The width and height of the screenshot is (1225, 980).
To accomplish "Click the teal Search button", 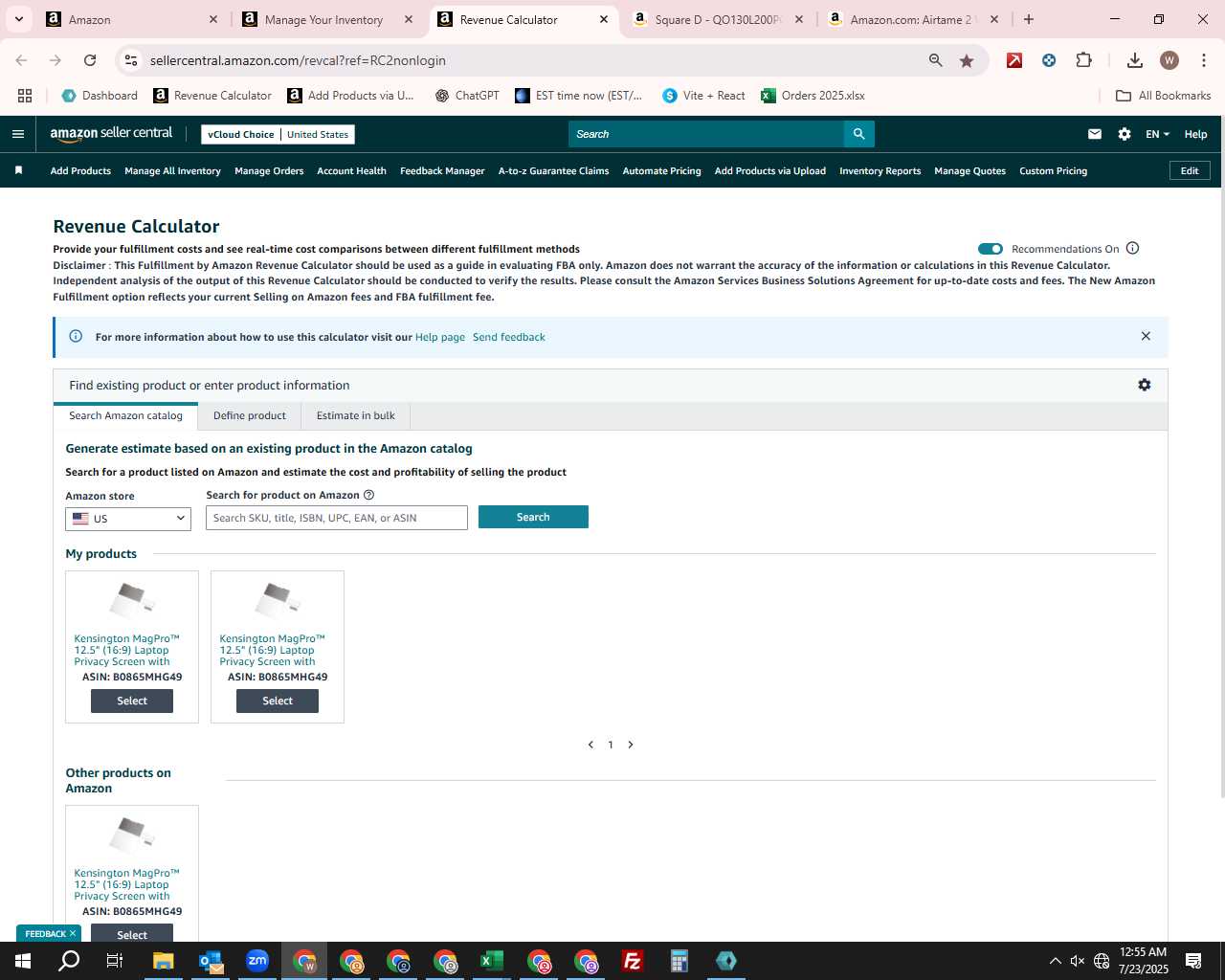I will click(x=533, y=517).
